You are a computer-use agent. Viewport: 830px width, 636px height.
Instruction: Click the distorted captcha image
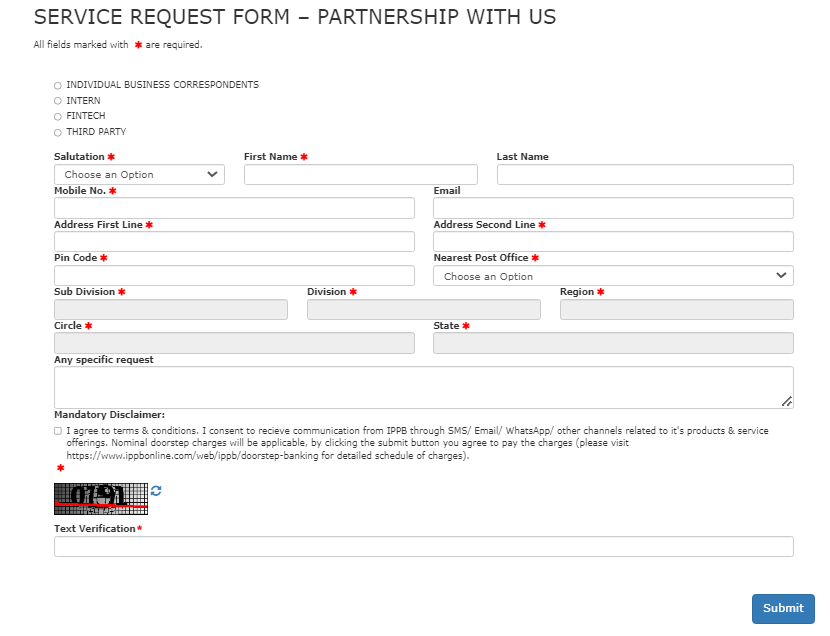tap(99, 498)
